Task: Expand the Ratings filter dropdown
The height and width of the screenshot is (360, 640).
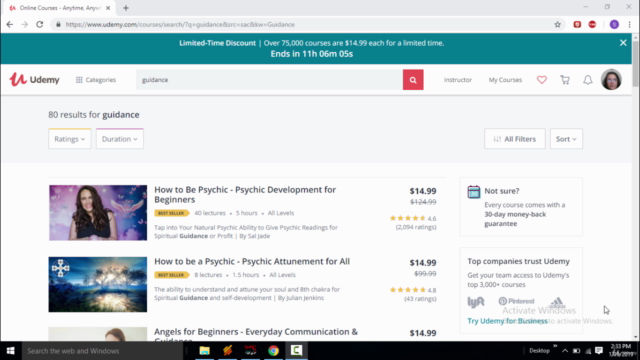Action: coord(70,139)
